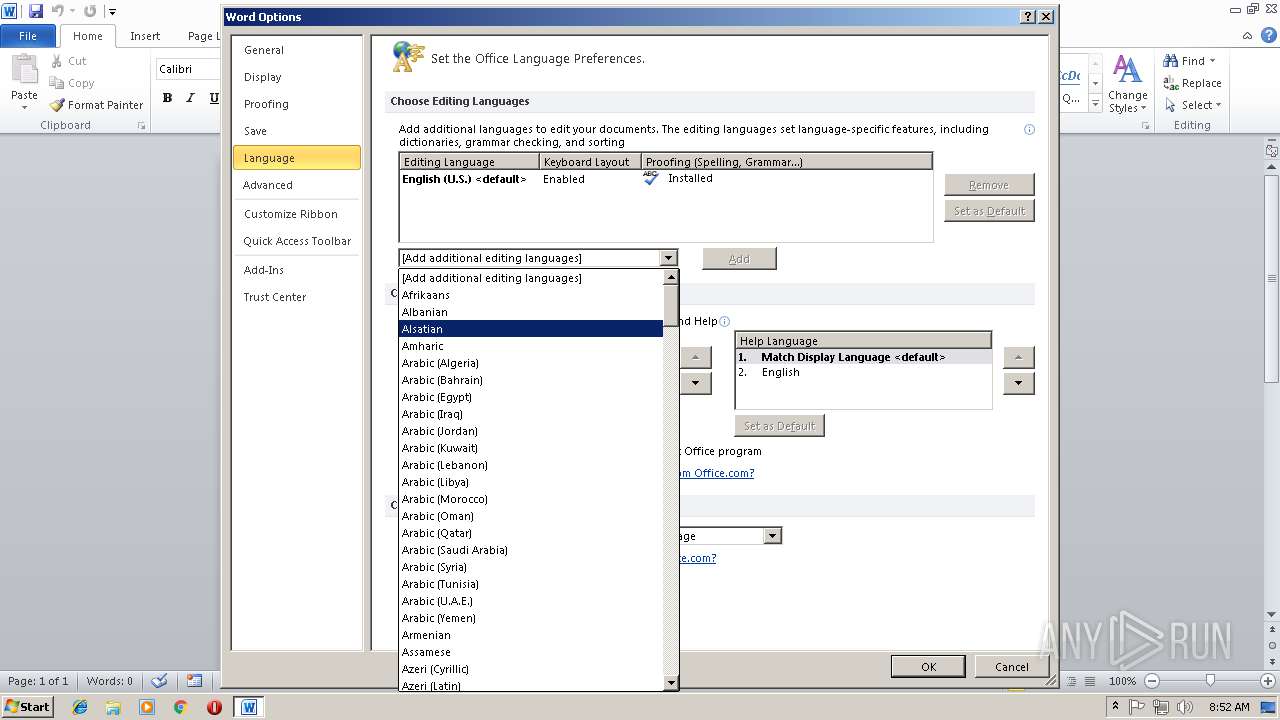Select the Format Painter brush
This screenshot has height=720, width=1280.
(57, 105)
